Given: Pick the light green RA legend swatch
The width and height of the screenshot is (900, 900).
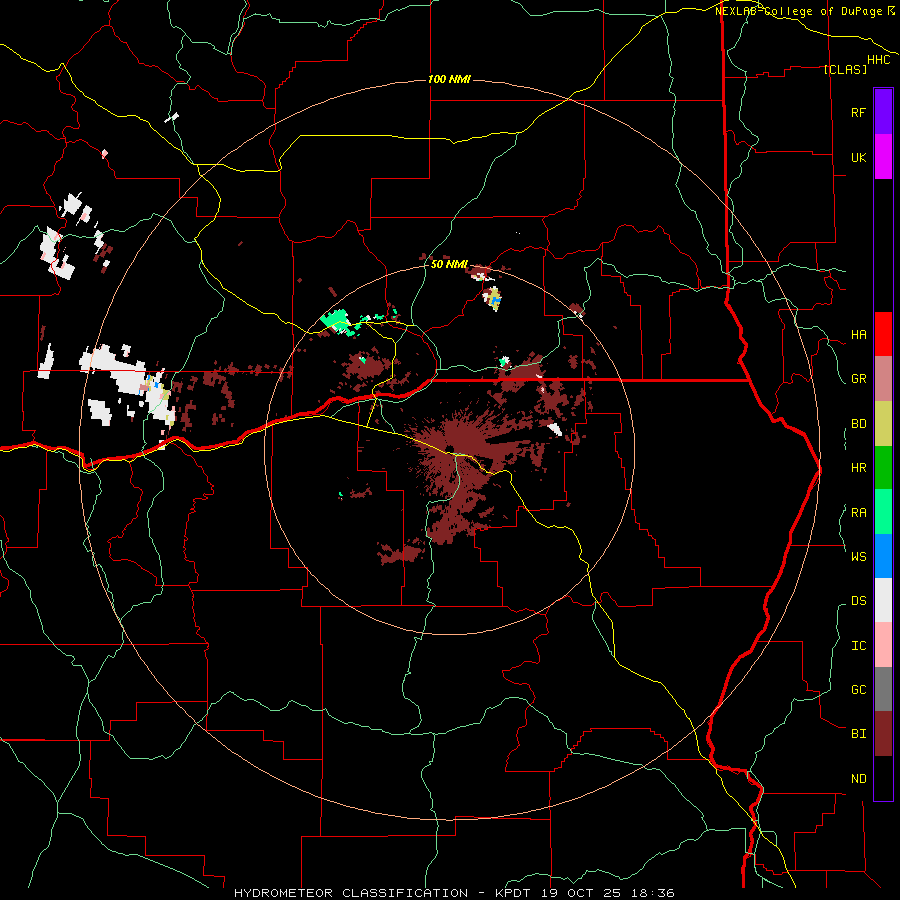Looking at the screenshot, I should click(x=883, y=512).
